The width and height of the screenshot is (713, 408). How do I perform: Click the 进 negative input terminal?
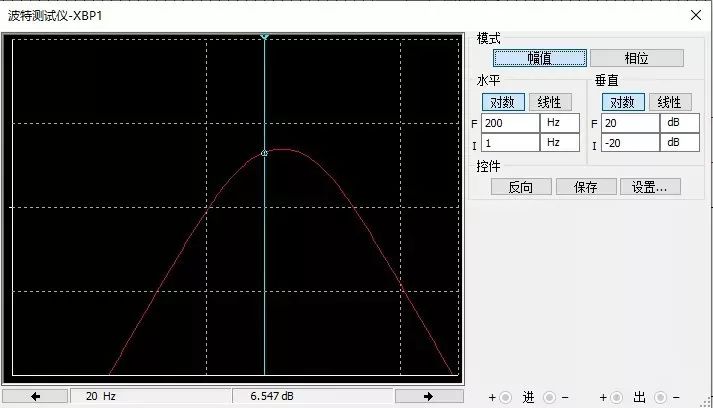point(549,398)
